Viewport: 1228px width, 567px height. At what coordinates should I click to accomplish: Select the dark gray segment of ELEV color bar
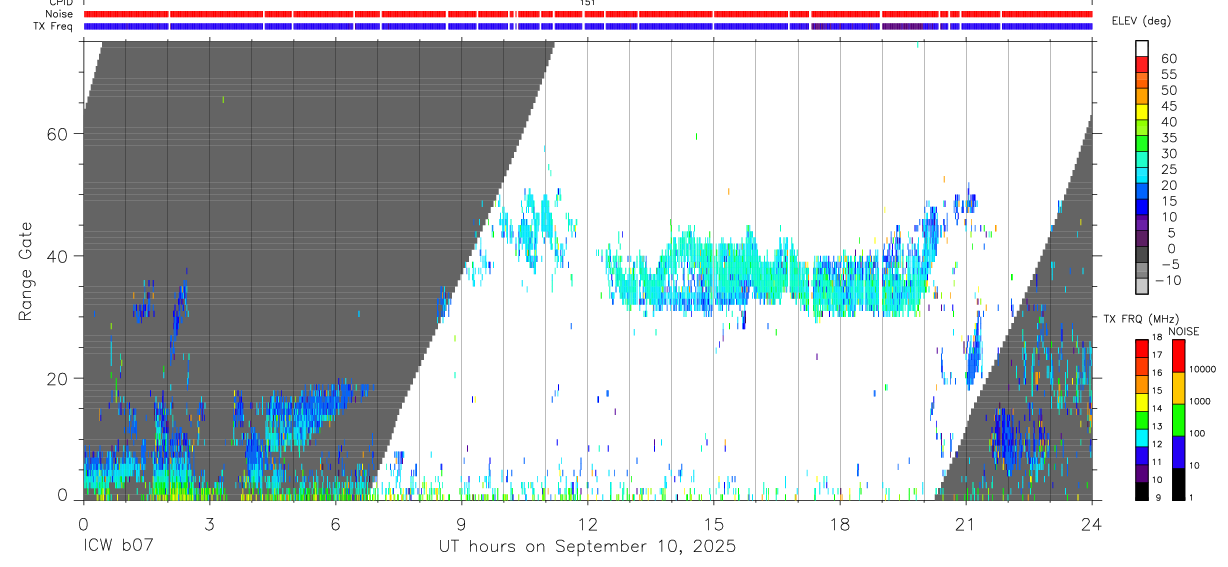click(1142, 255)
